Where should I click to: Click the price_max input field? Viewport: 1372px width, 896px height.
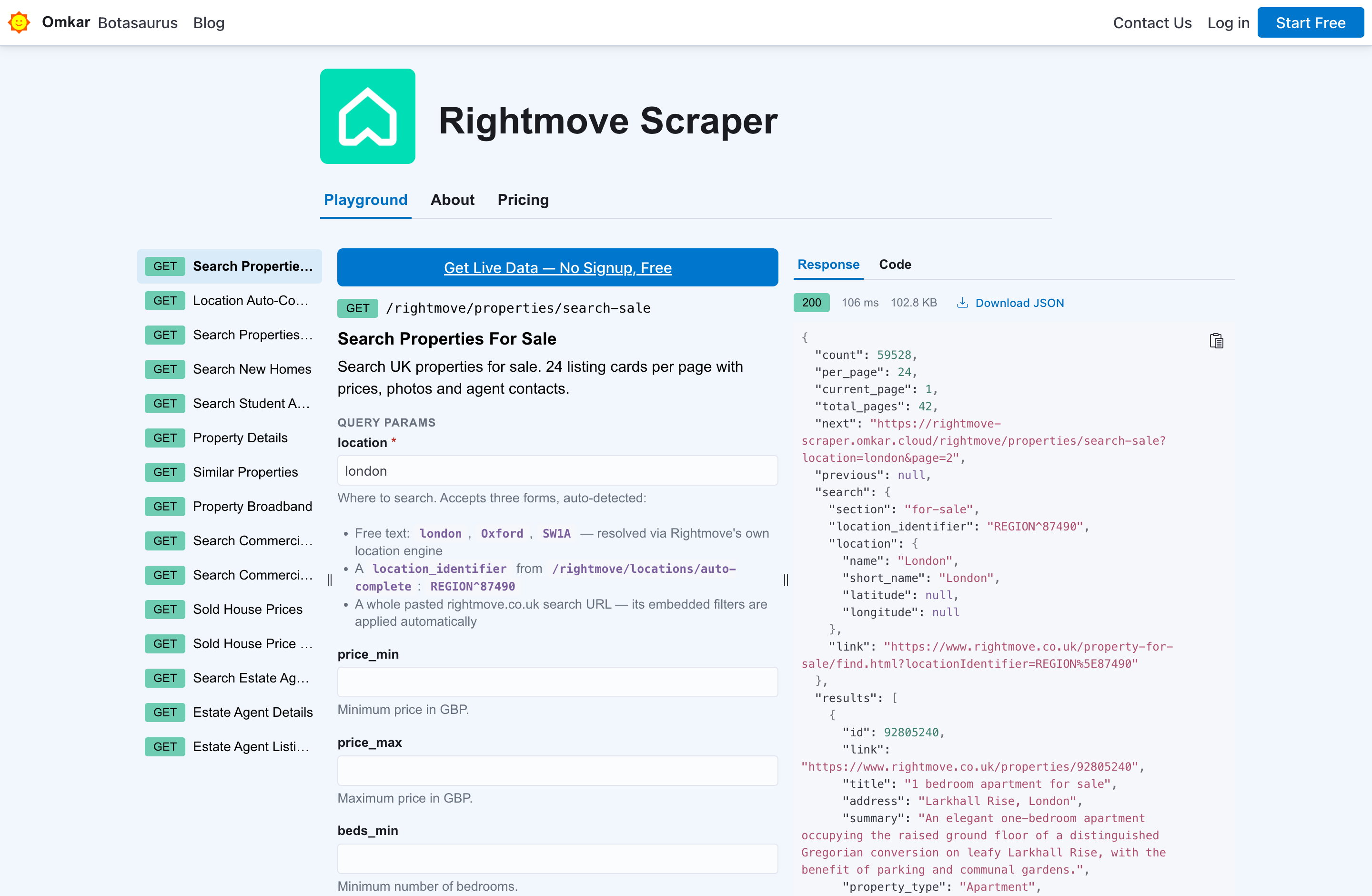coord(557,770)
